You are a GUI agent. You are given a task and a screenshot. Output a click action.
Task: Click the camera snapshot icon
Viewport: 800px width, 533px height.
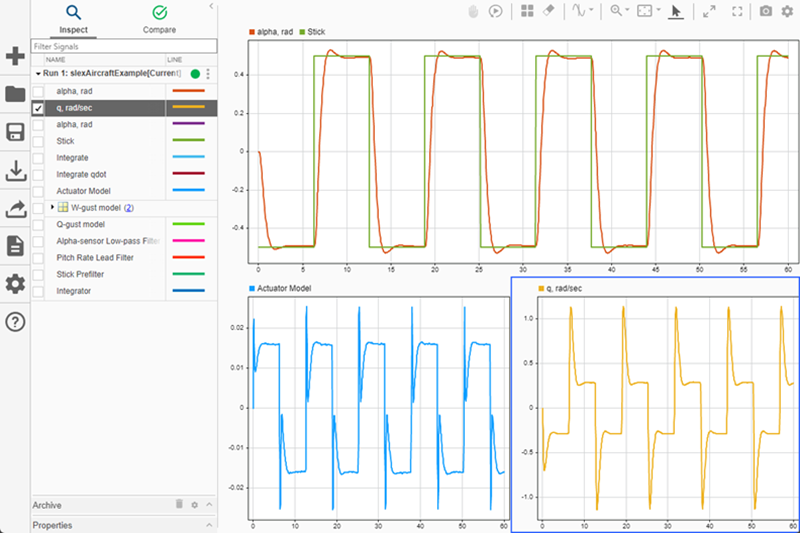point(766,11)
